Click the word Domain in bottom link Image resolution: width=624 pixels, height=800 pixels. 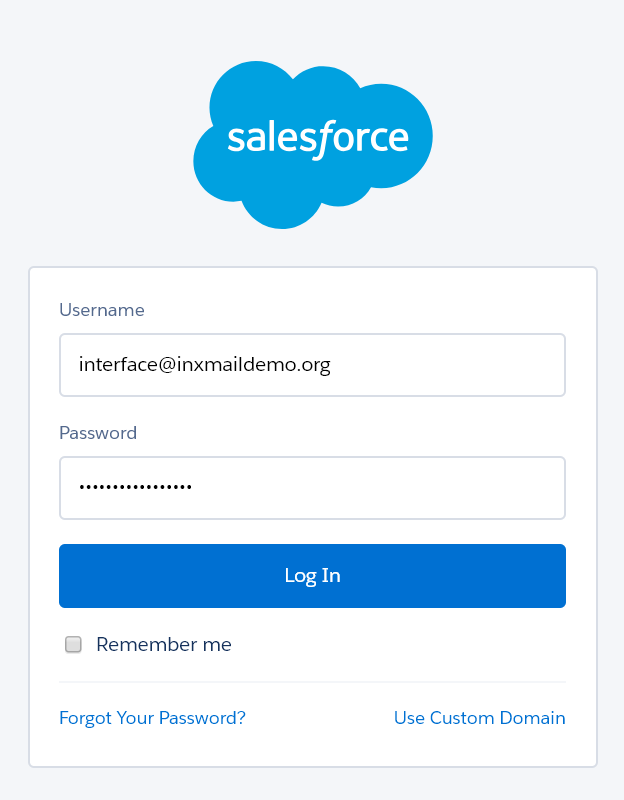[532, 718]
